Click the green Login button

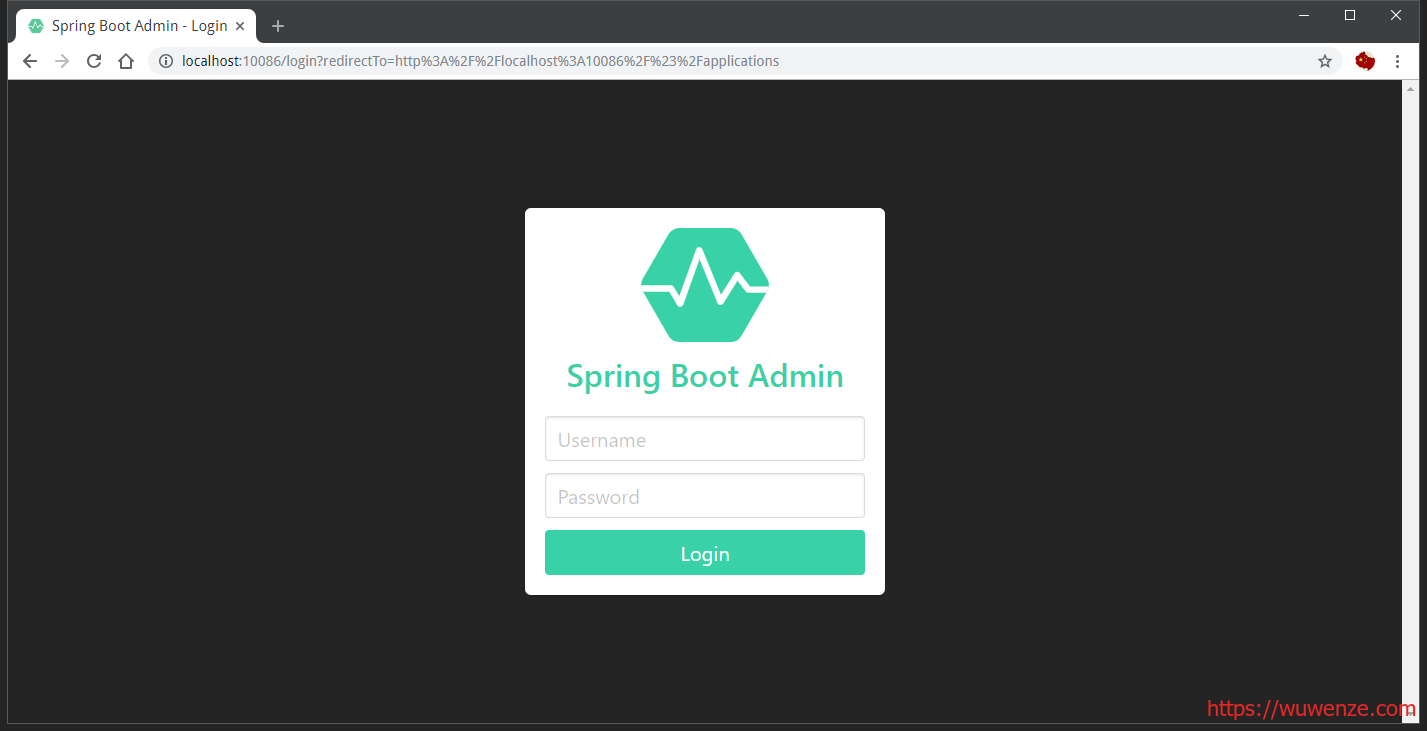pyautogui.click(x=705, y=553)
